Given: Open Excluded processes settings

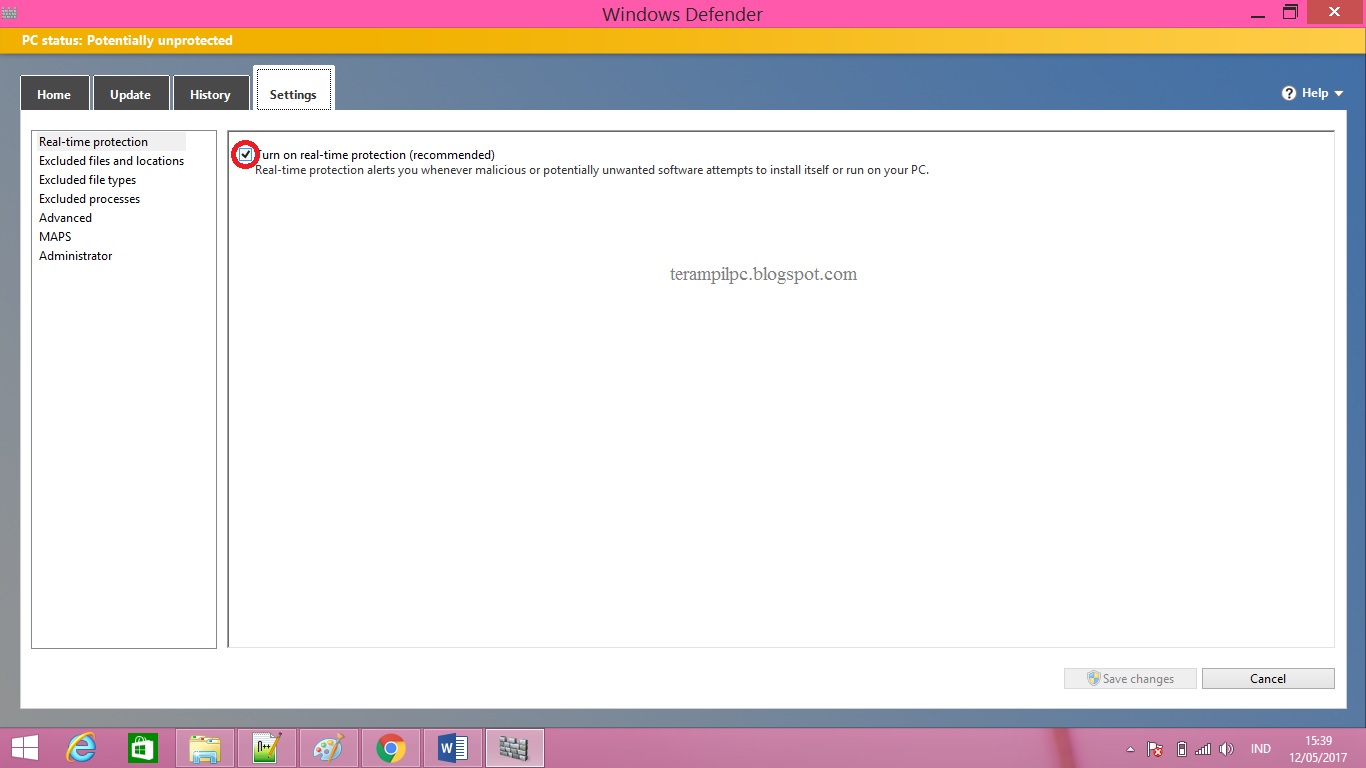Looking at the screenshot, I should tap(90, 199).
